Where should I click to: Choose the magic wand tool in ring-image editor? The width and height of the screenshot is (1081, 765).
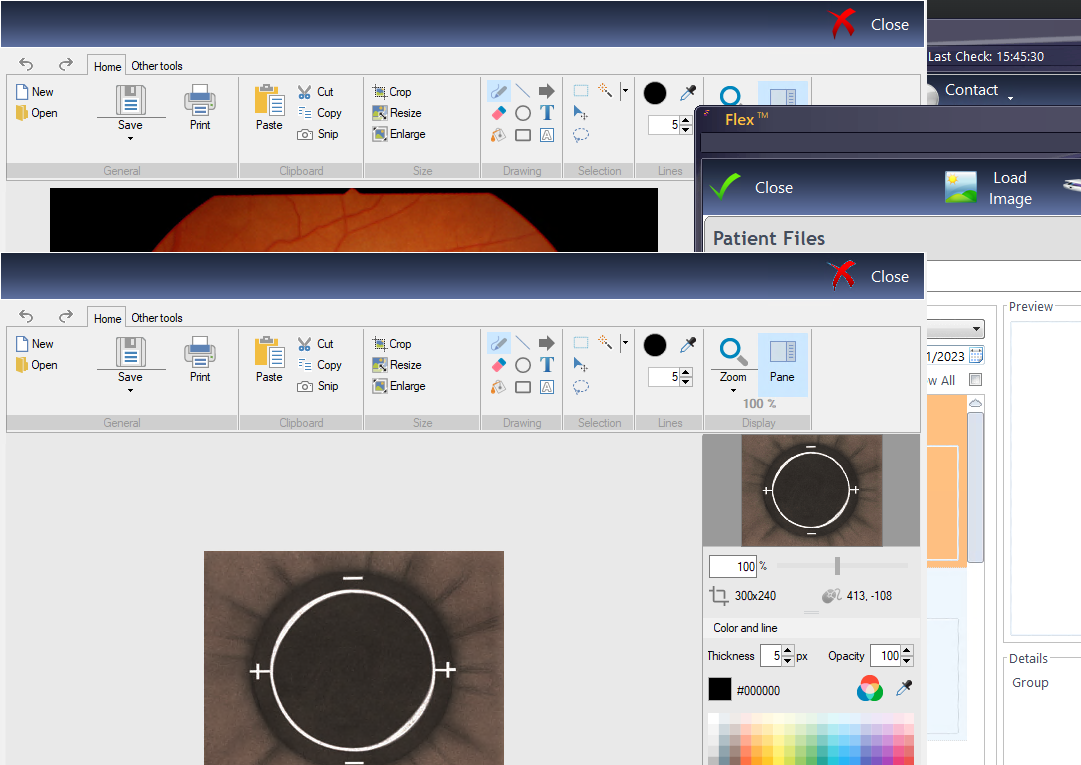(605, 342)
